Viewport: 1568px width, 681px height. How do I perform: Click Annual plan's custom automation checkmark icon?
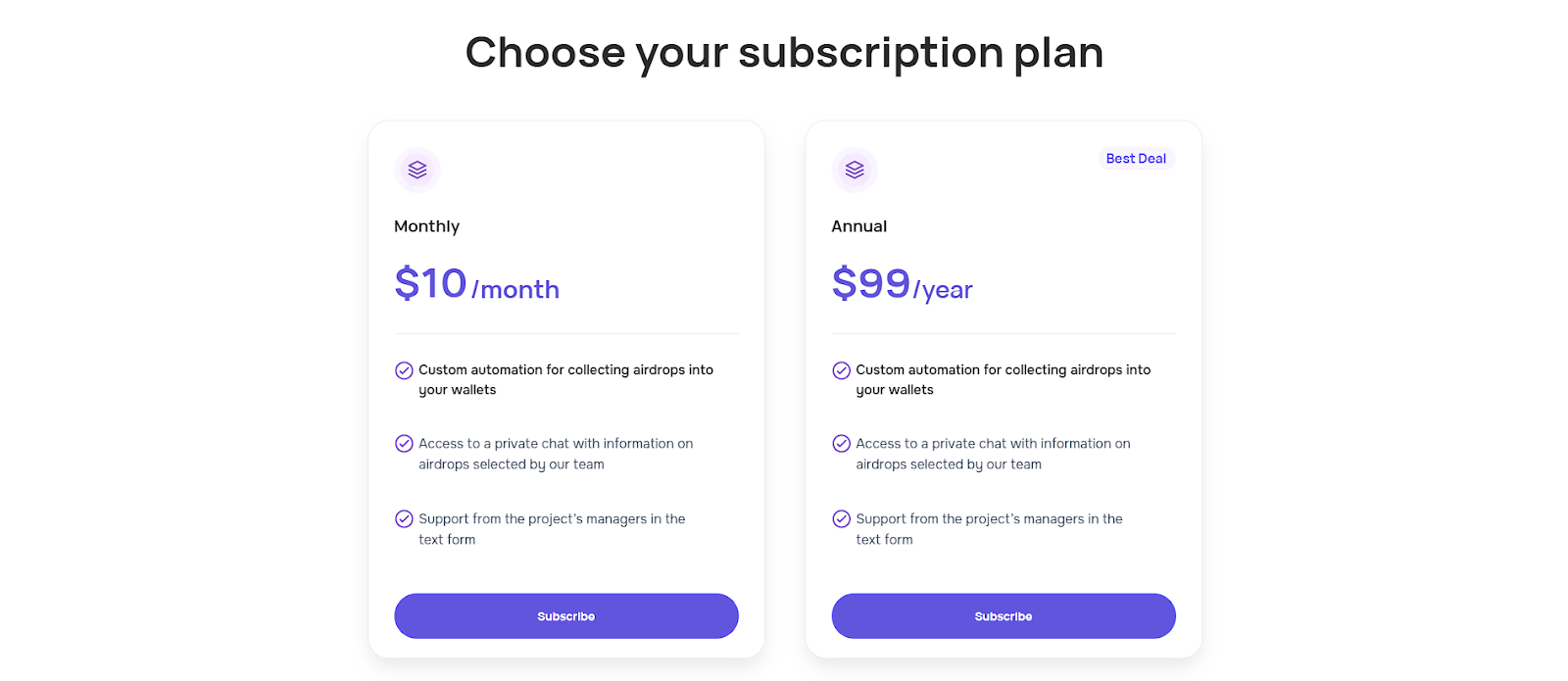[x=841, y=370]
